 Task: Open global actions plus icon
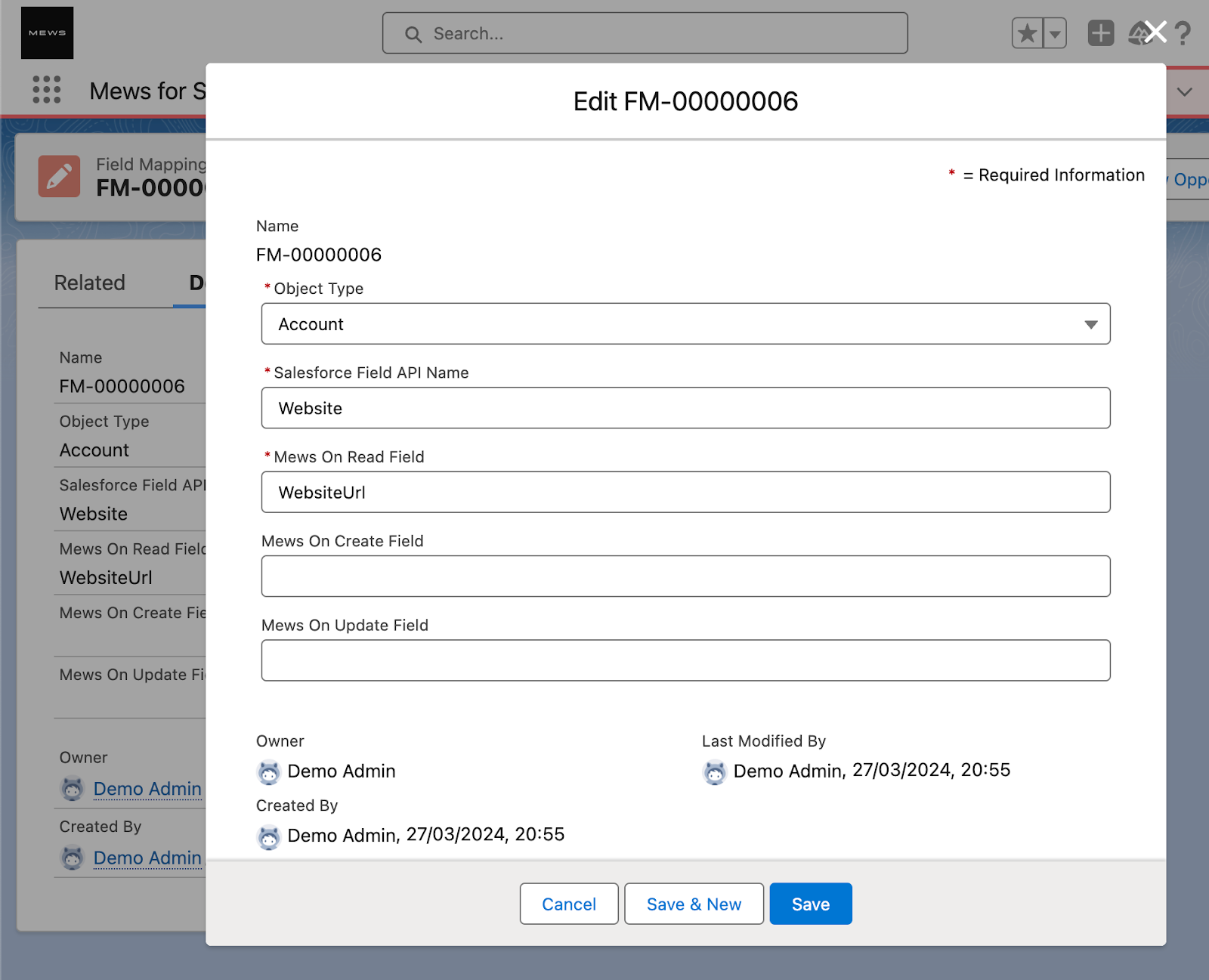click(1100, 33)
